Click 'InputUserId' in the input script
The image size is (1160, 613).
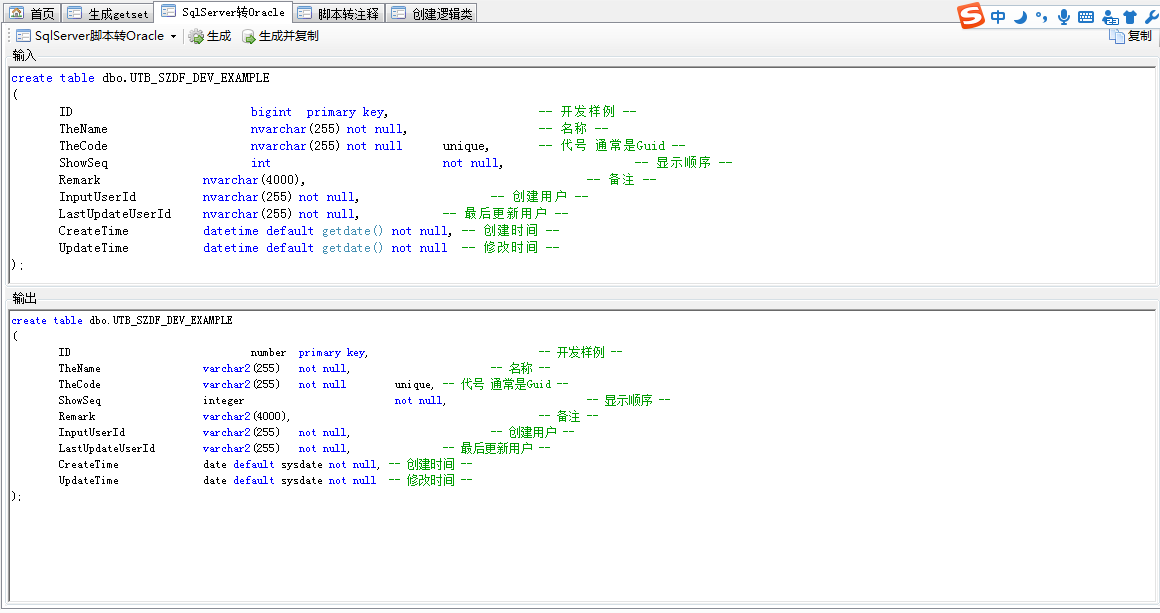(x=97, y=197)
